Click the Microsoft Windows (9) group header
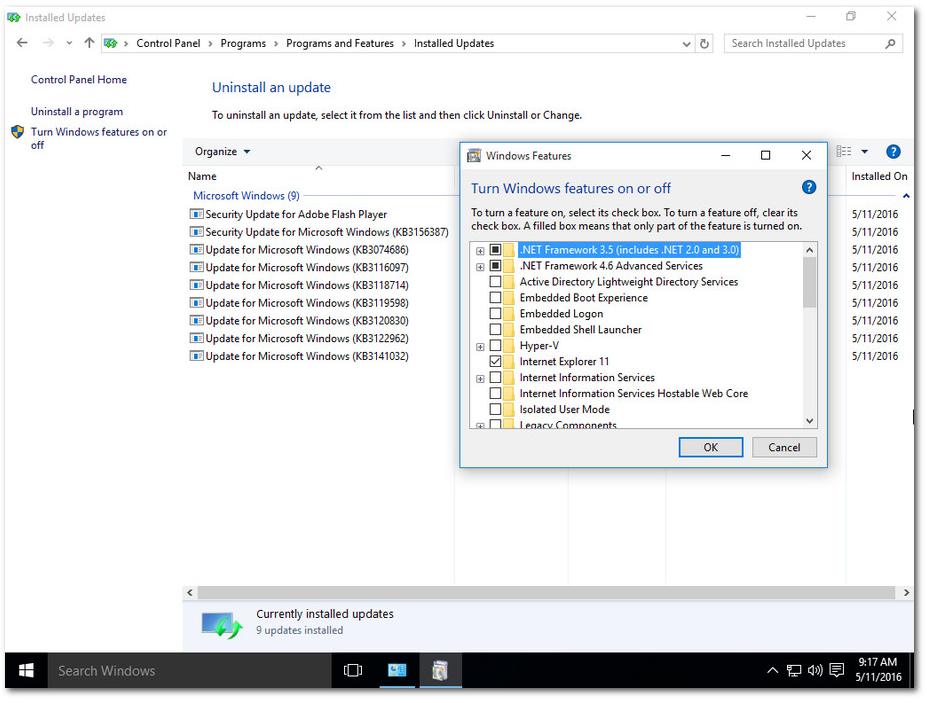927x703 pixels. click(x=246, y=196)
